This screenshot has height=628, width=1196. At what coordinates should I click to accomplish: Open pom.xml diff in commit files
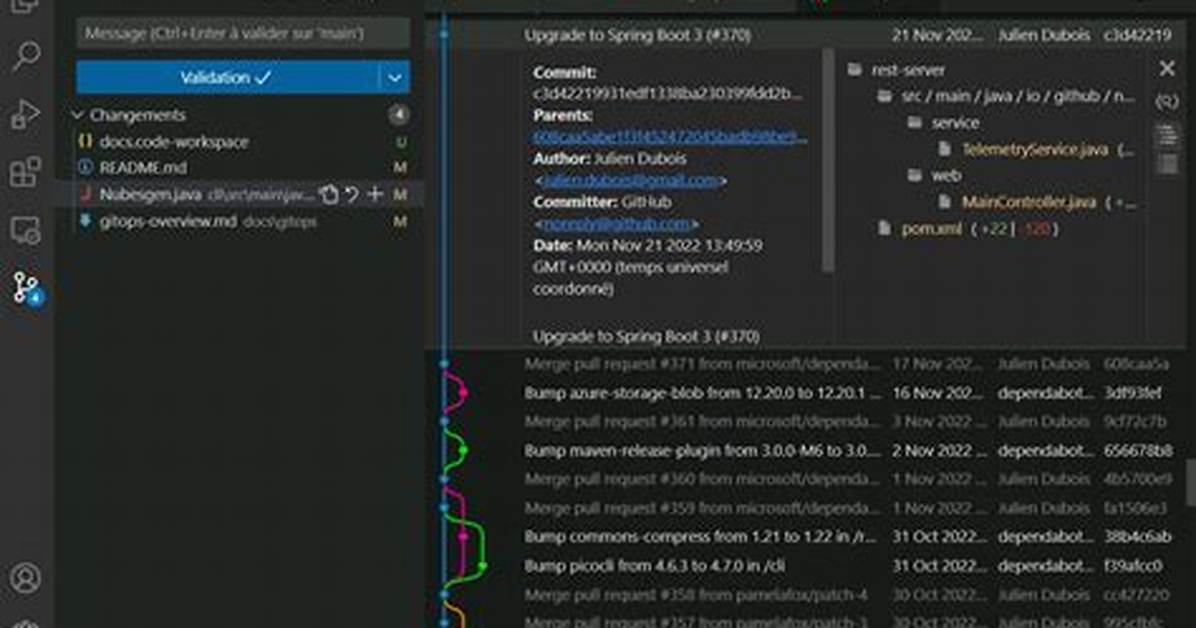[x=931, y=228]
